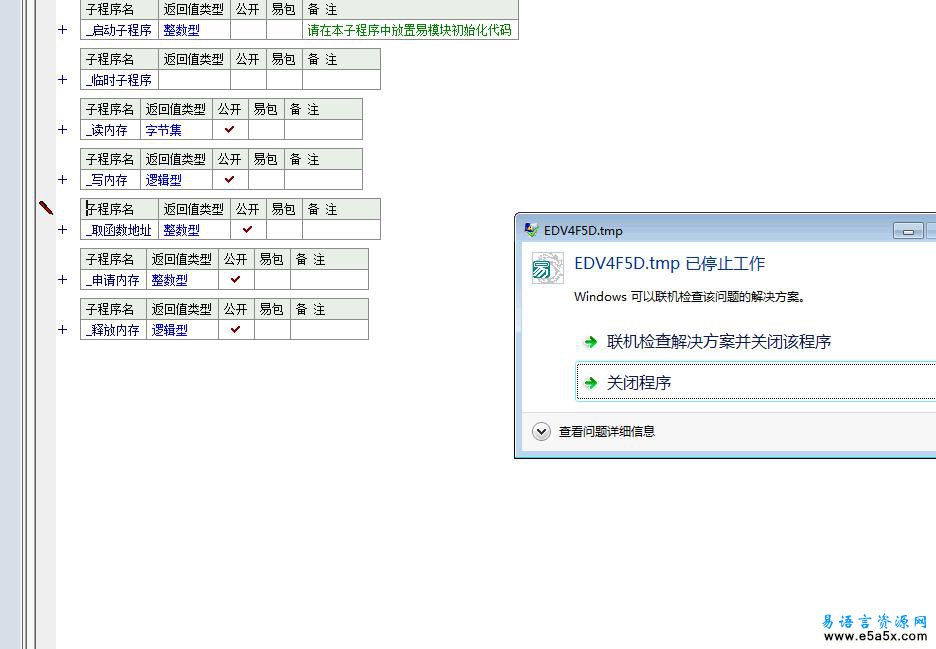Click the EDV4F5D.tmp title bar icon
This screenshot has height=649, width=936.
click(x=531, y=230)
